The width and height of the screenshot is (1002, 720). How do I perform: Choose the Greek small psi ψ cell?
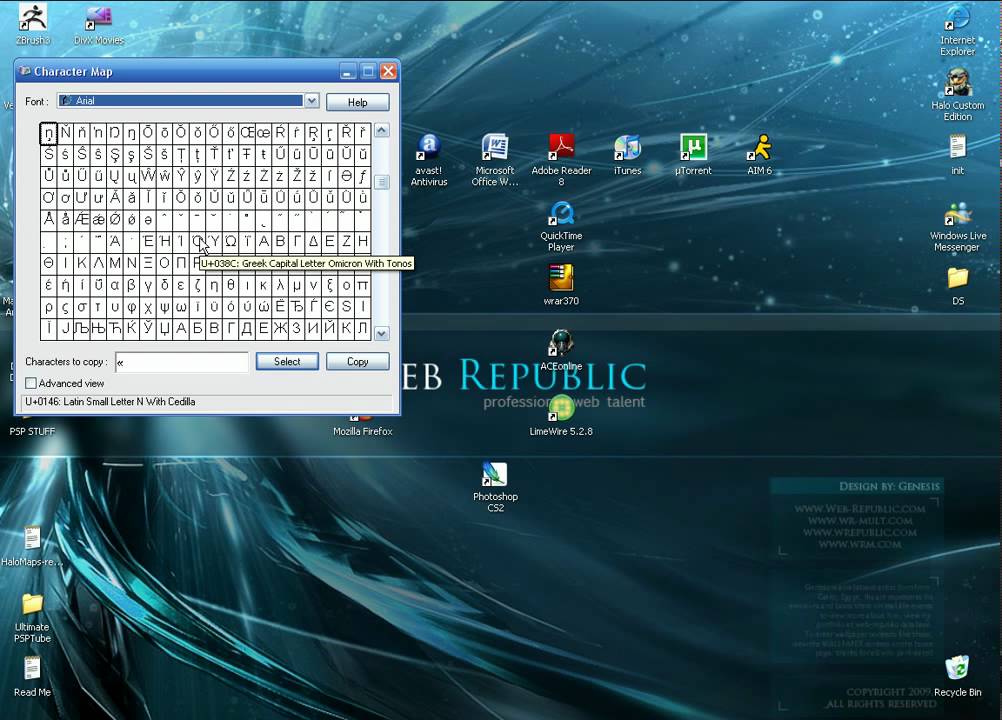(165, 307)
